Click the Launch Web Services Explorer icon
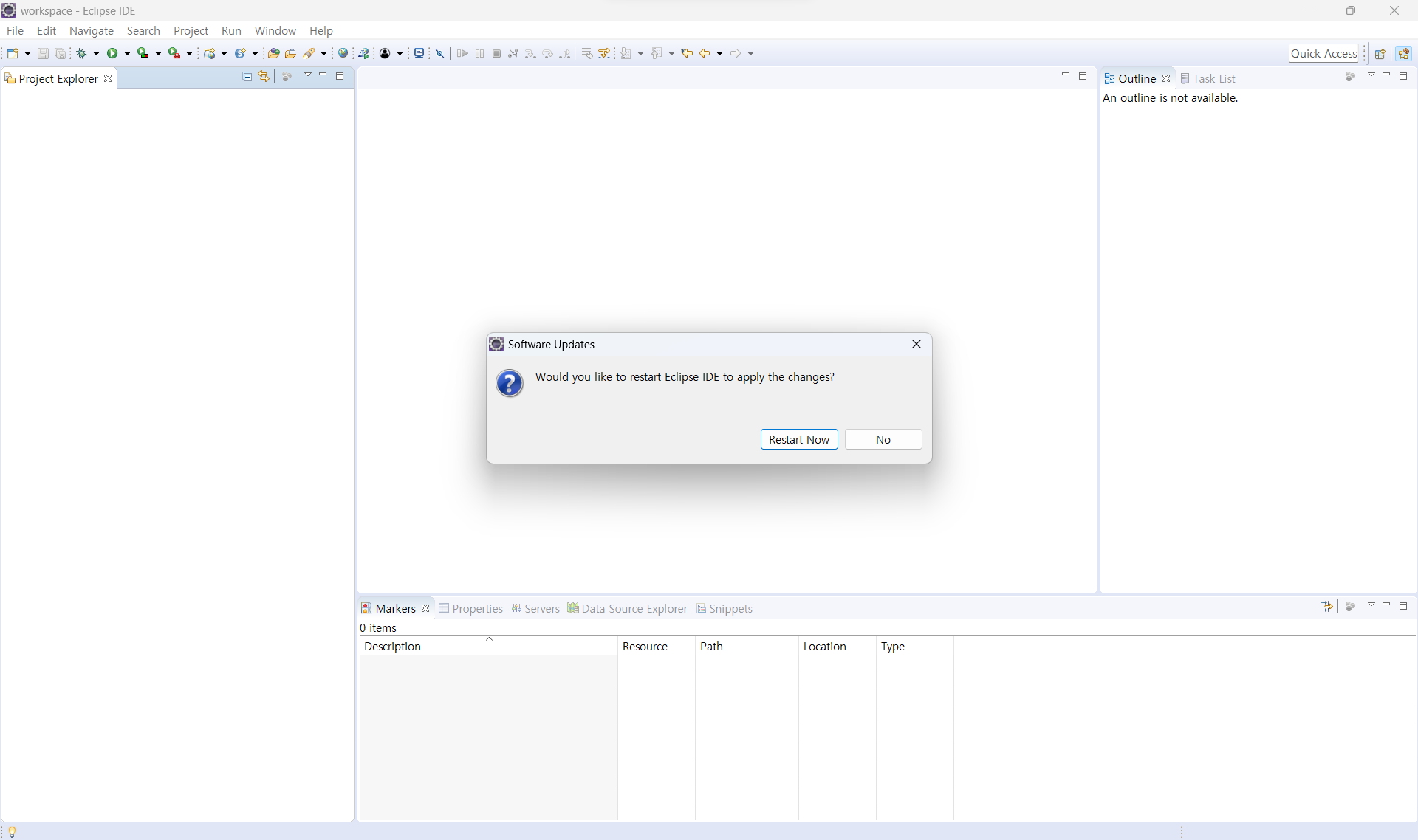Image resolution: width=1418 pixels, height=840 pixels. 364,53
